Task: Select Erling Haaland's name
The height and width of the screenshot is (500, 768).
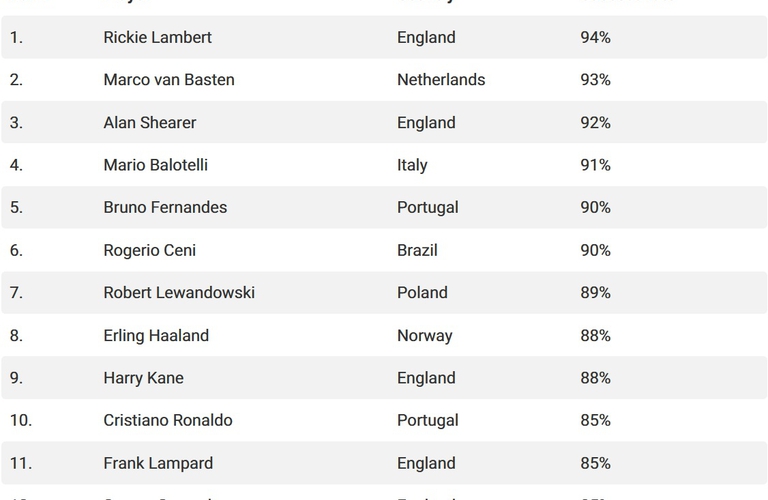Action: pos(156,336)
